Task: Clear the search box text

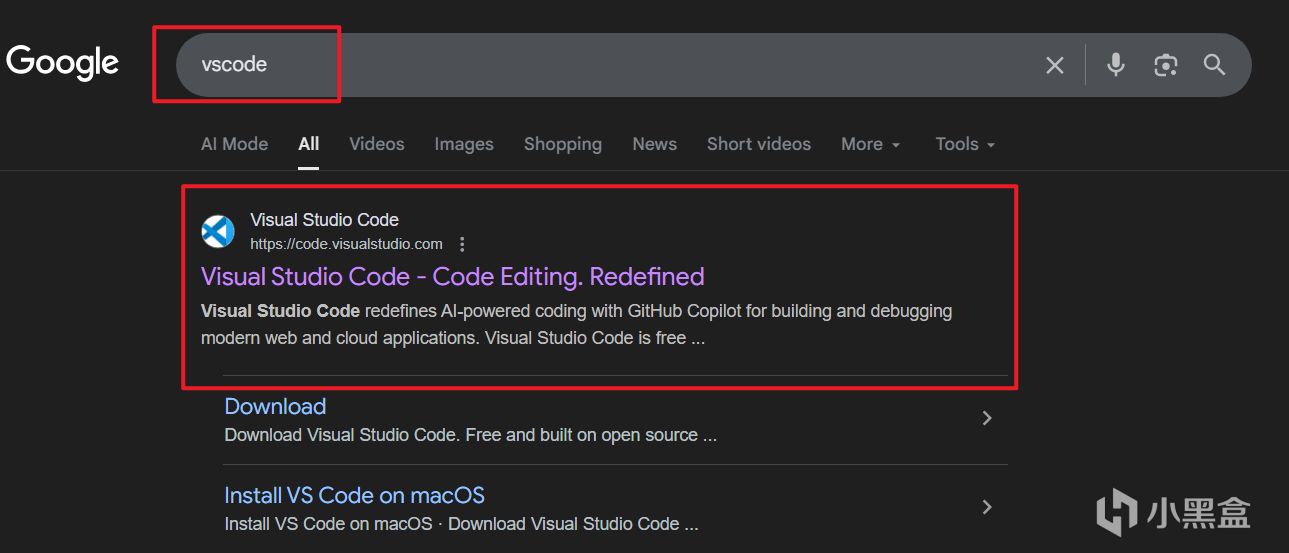Action: coord(1055,65)
